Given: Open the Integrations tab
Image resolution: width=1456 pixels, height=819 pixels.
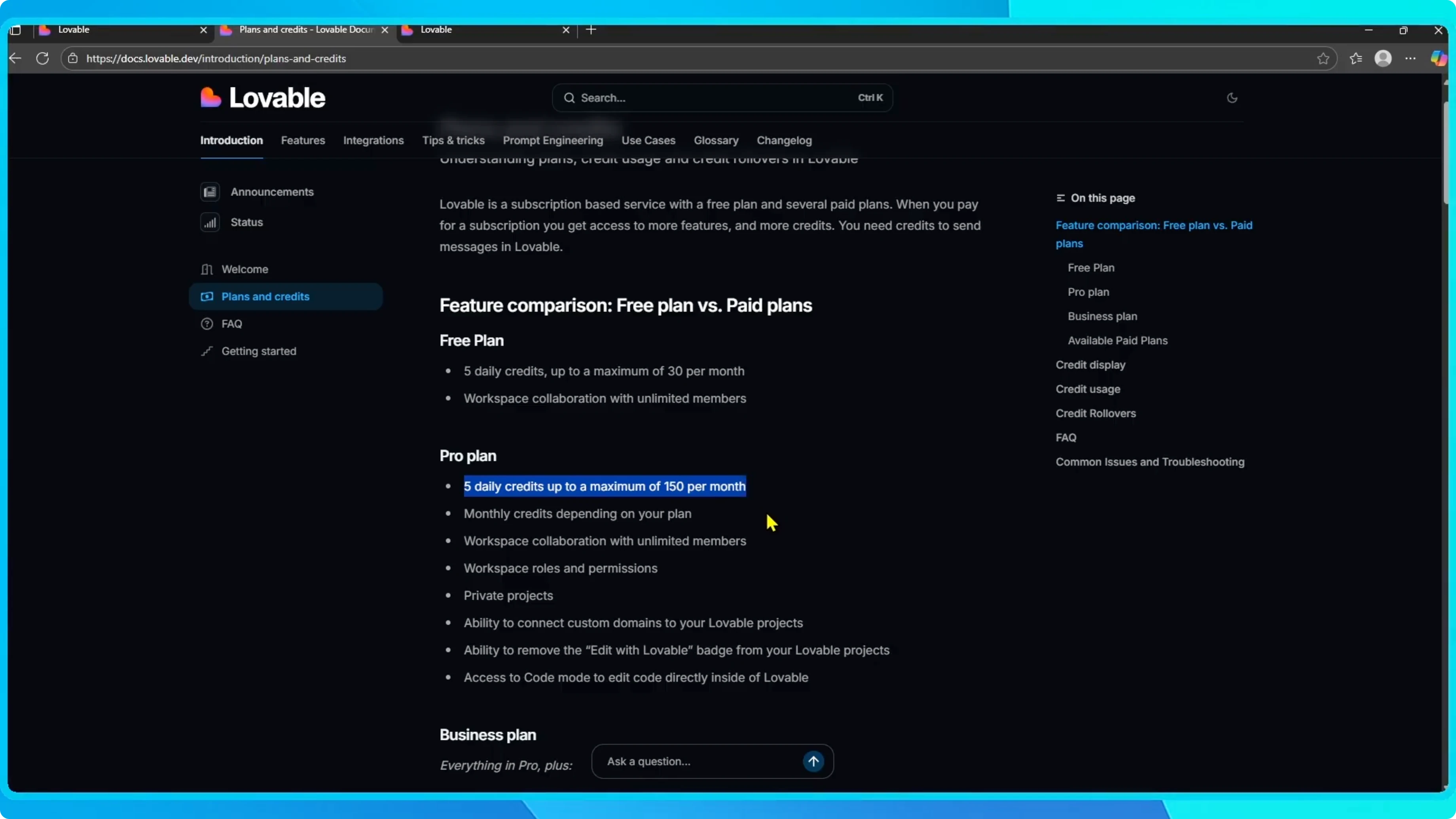Looking at the screenshot, I should pos(373,140).
